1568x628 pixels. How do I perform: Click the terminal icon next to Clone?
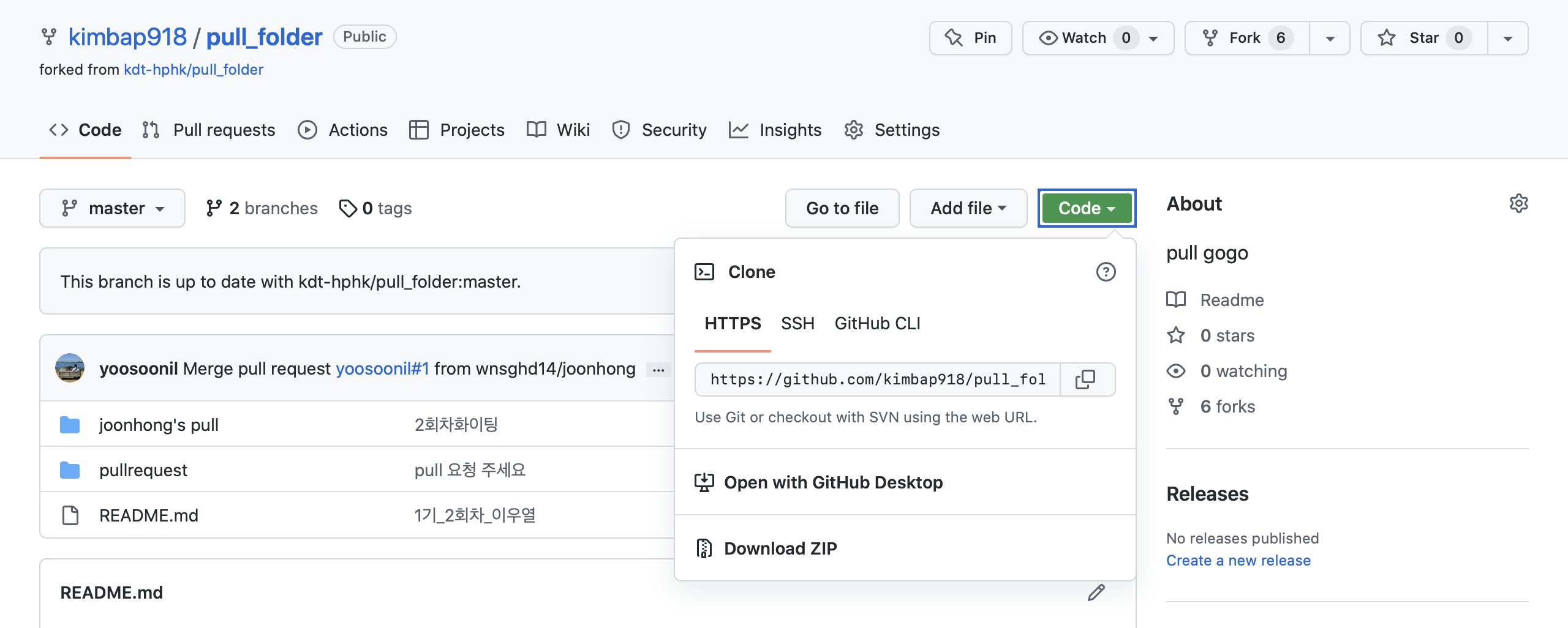click(704, 272)
